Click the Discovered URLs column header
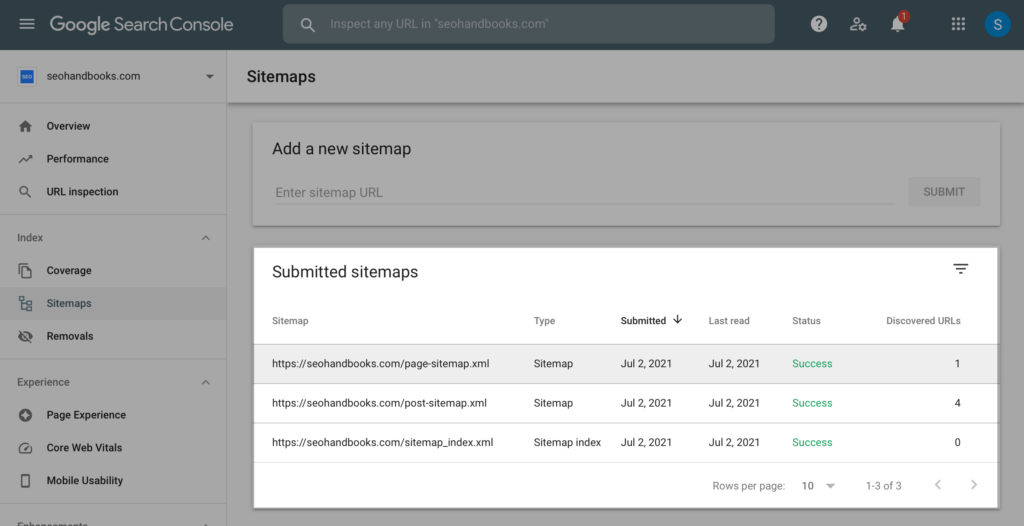Screen dimensions: 1024x526 923,321
